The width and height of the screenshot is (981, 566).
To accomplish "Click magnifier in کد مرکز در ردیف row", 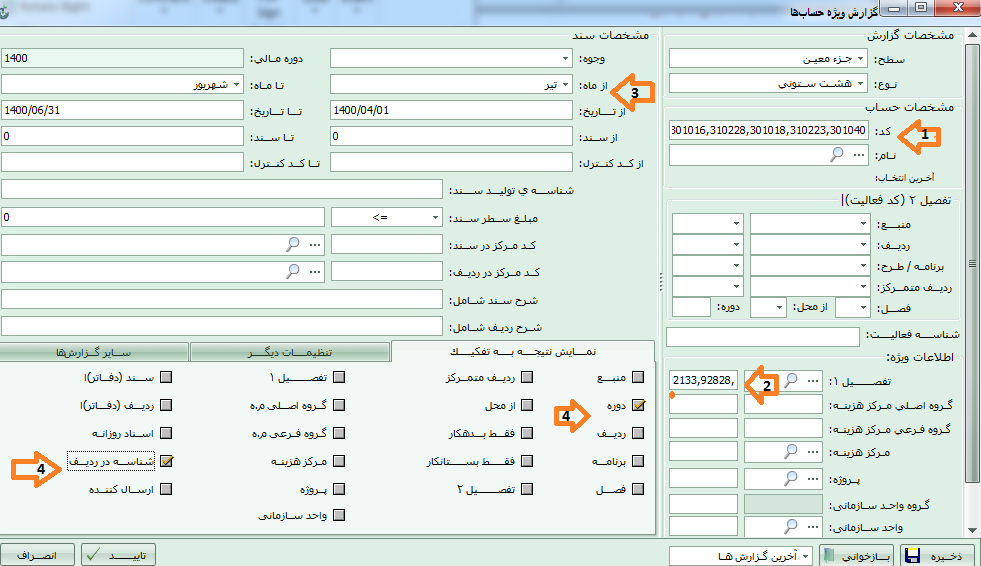I will pos(292,271).
